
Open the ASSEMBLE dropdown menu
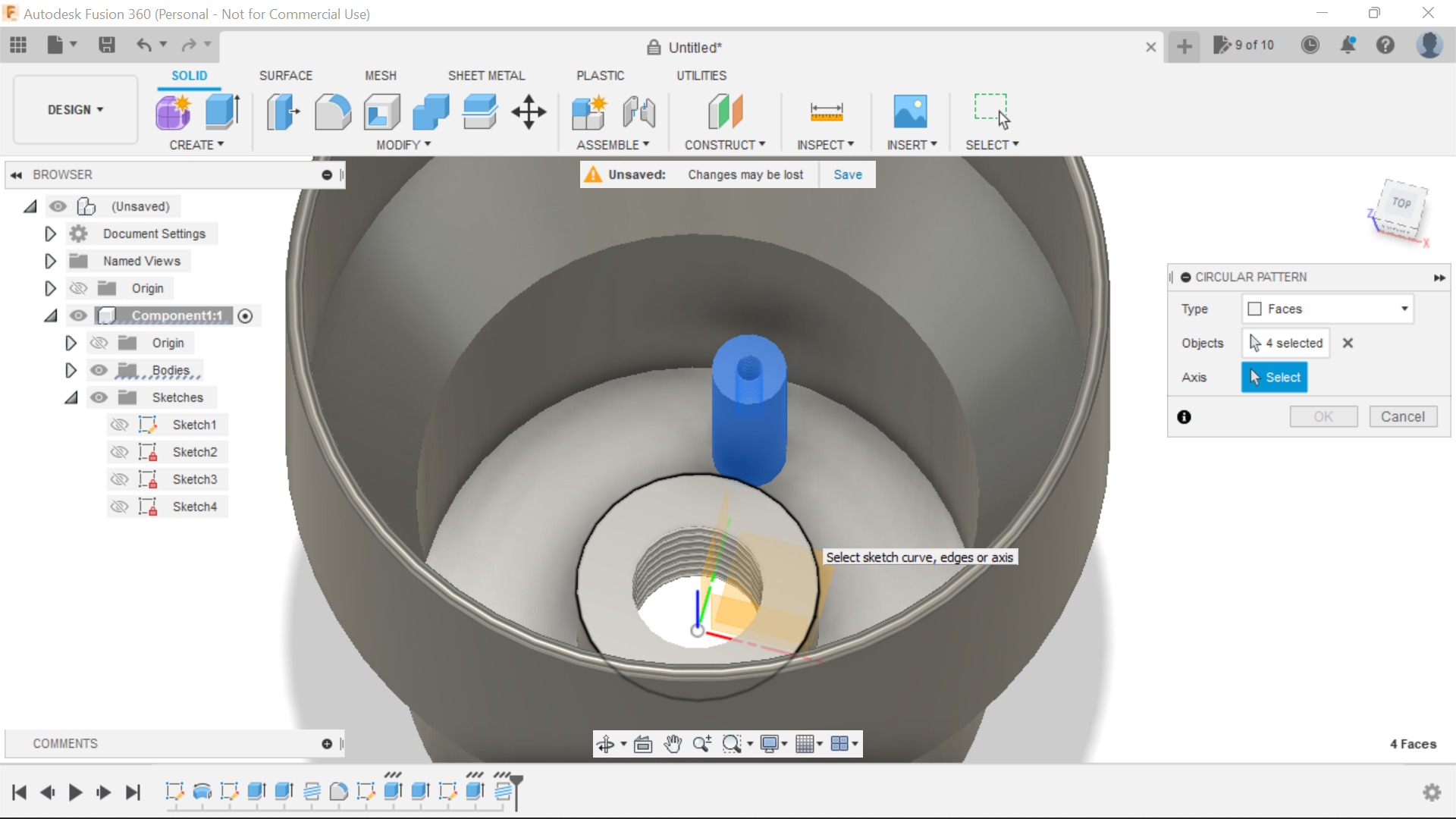(613, 145)
